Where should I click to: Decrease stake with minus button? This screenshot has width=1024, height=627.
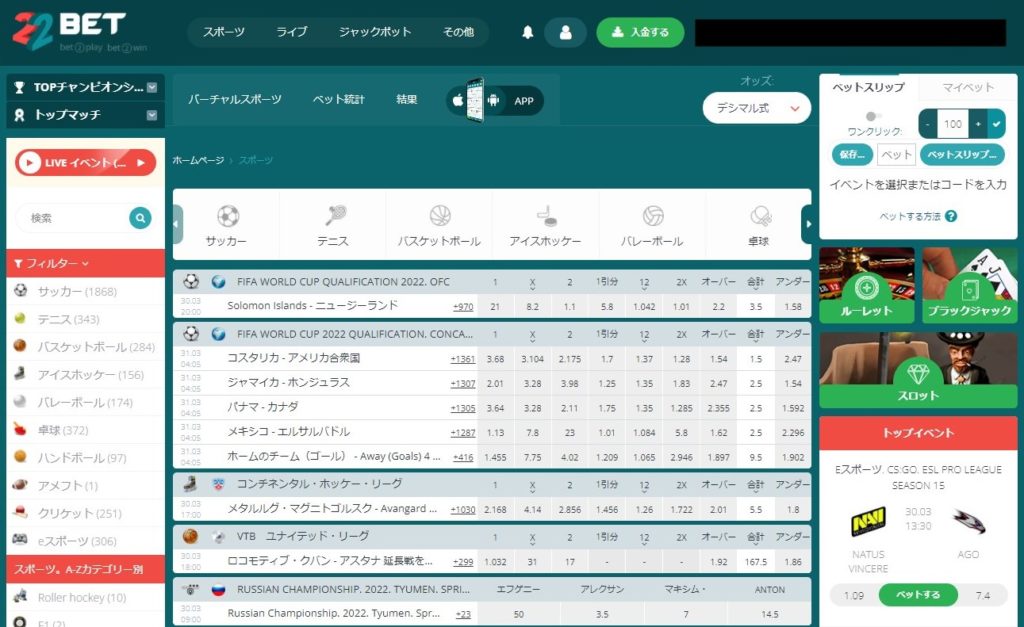[x=927, y=123]
